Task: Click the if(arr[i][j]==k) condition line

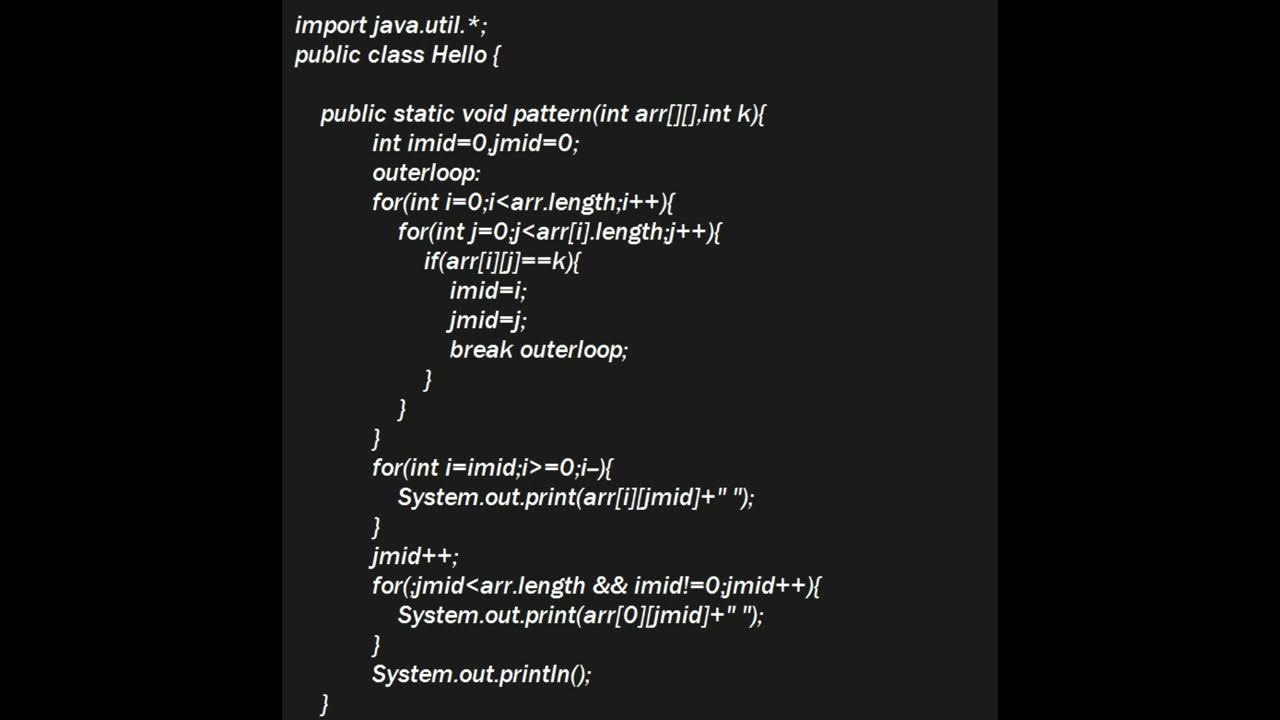Action: coord(502,261)
